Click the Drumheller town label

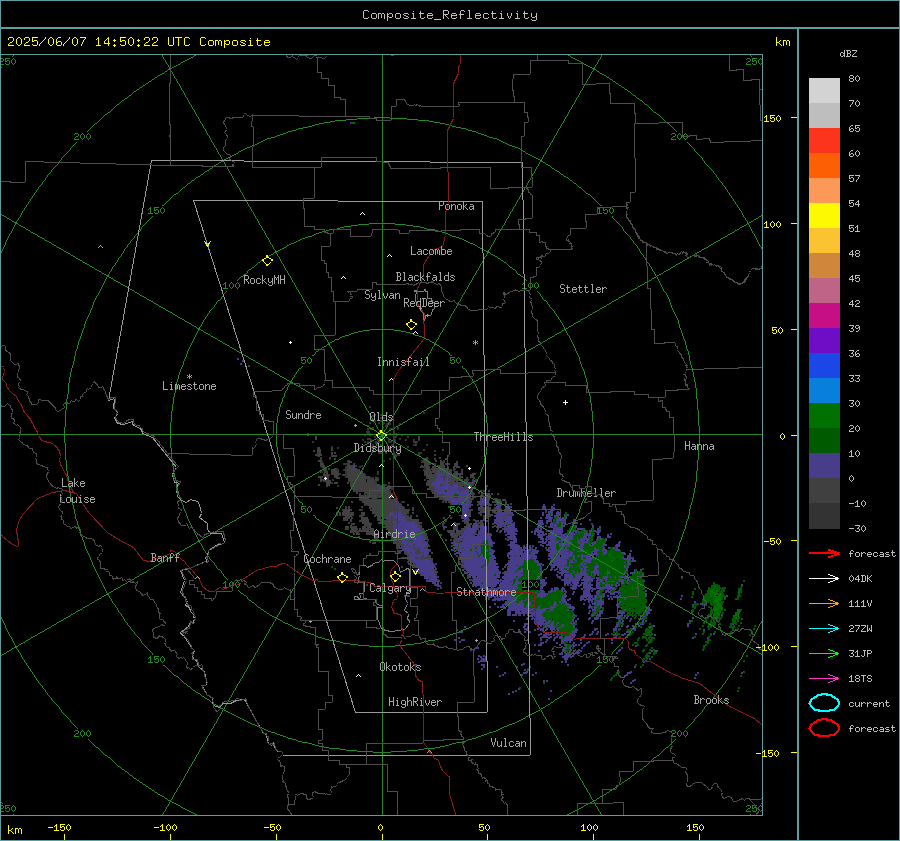tap(586, 493)
